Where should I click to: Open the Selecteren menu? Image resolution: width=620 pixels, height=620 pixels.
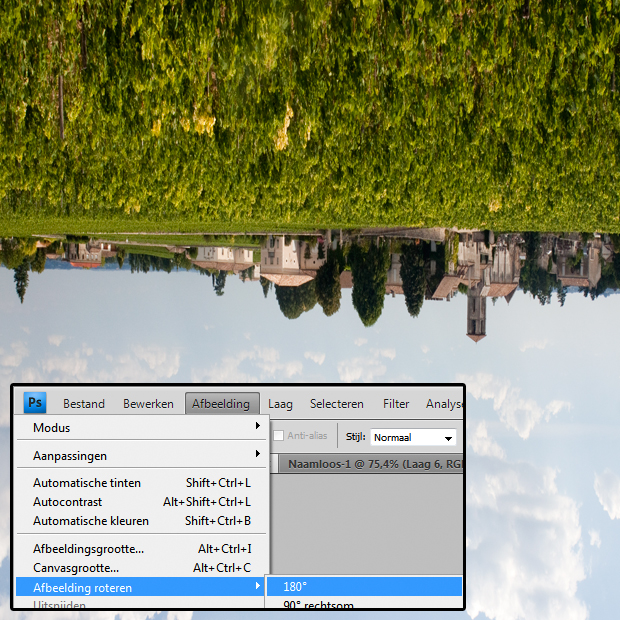pos(336,404)
